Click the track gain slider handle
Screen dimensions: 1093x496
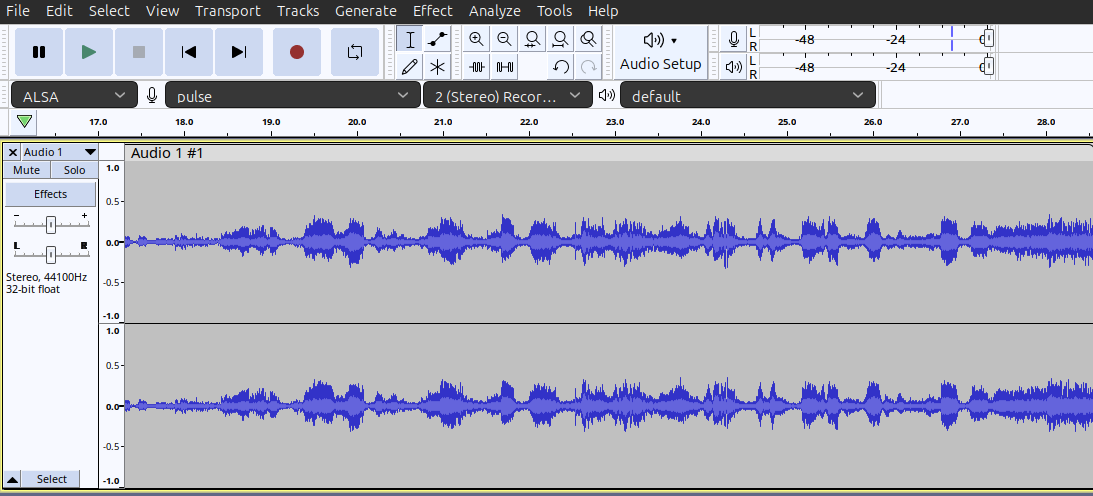click(x=50, y=224)
